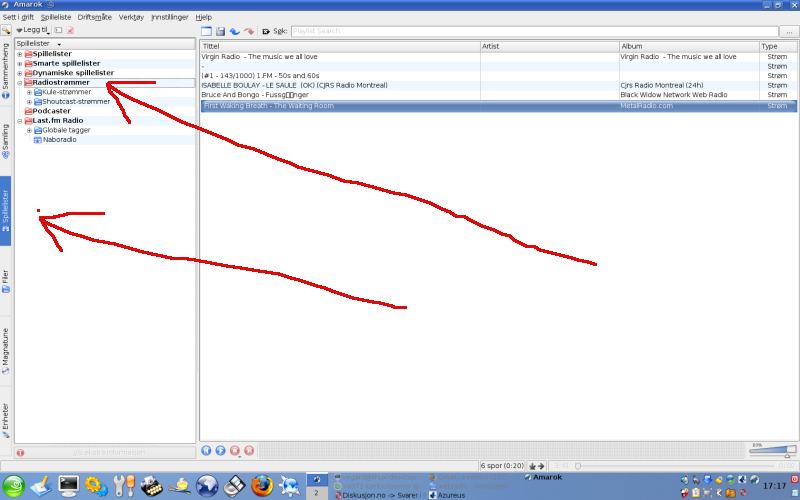
Task: Select Radiostrømmer in the tree
Action: click(x=61, y=83)
